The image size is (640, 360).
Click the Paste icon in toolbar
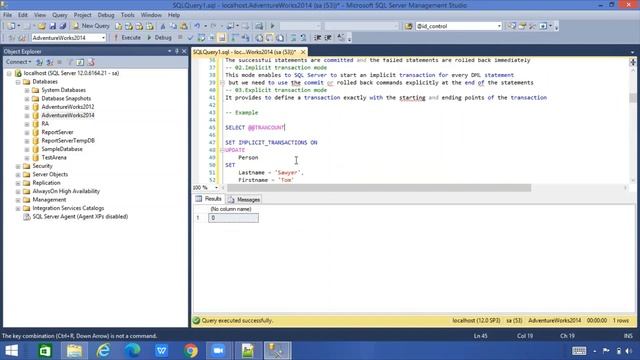coord(184,26)
